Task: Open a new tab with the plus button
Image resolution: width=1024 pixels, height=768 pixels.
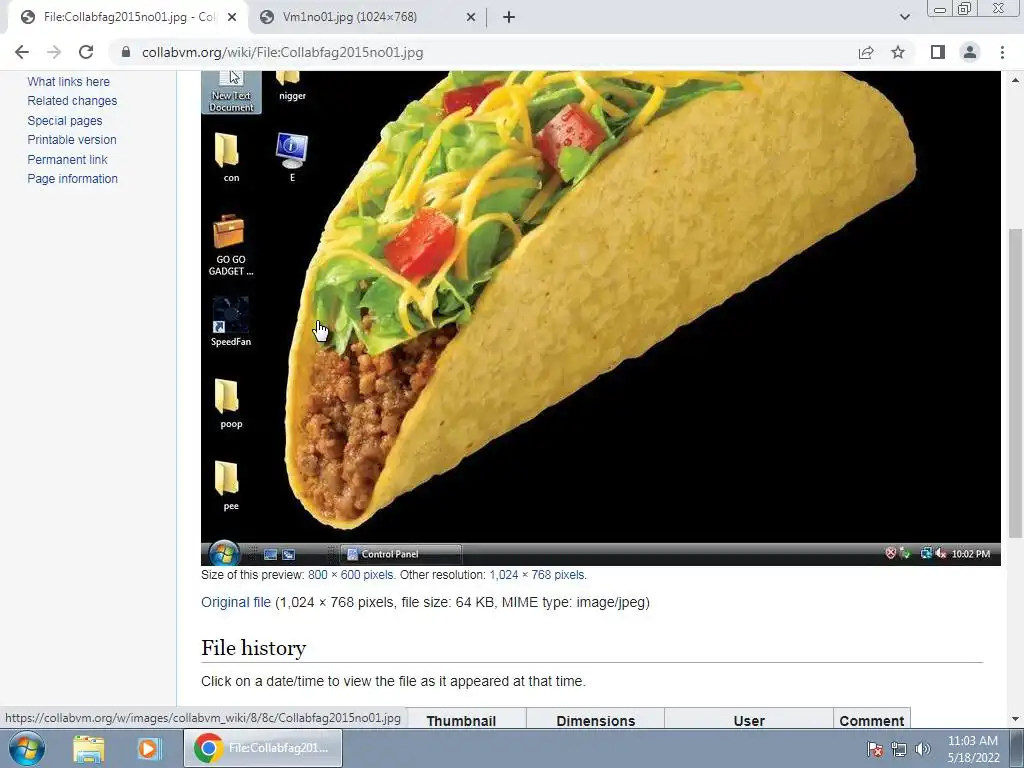Action: point(509,17)
